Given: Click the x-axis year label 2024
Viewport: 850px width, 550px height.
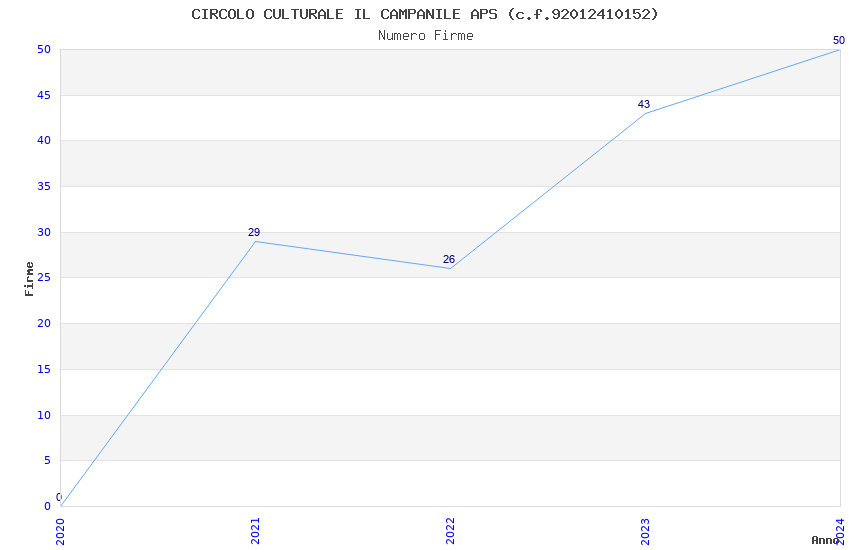Looking at the screenshot, I should 840,532.
